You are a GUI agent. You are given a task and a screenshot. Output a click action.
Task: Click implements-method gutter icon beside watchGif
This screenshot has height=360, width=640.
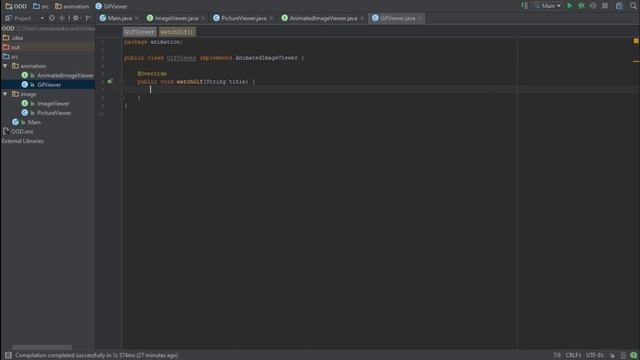click(110, 82)
